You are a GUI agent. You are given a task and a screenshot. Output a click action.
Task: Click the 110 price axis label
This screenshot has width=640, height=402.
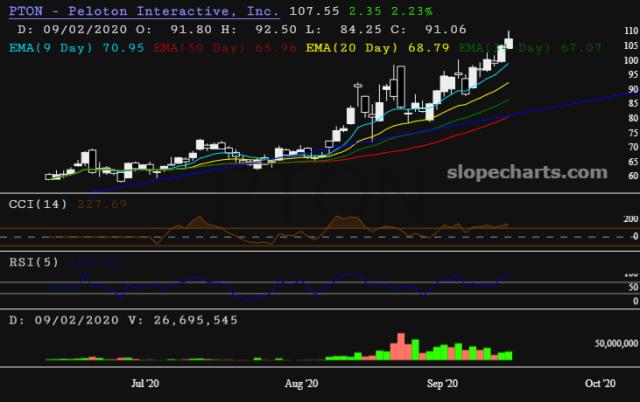pyautogui.click(x=631, y=31)
